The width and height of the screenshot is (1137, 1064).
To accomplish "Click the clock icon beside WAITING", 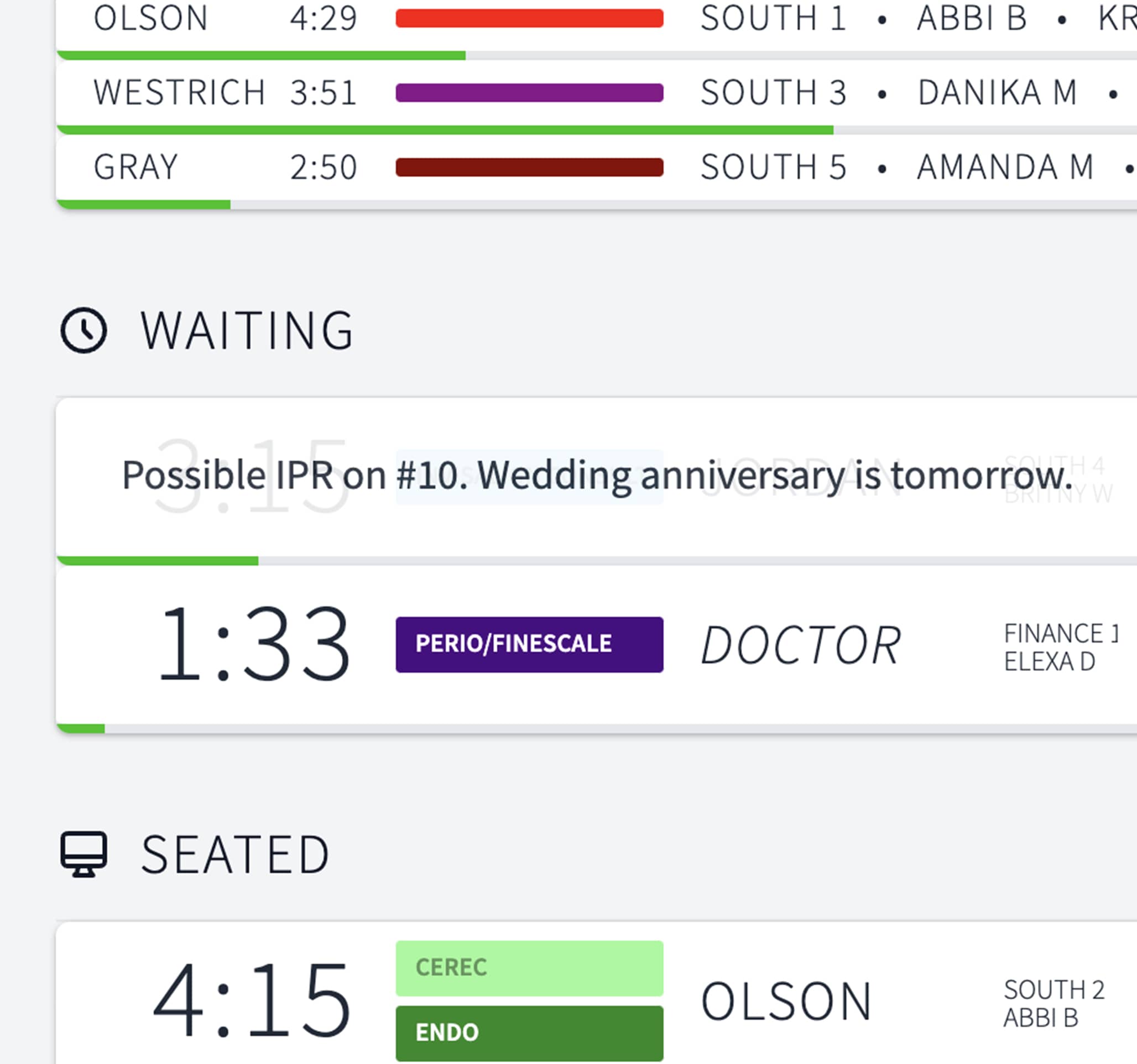I will pos(84,331).
